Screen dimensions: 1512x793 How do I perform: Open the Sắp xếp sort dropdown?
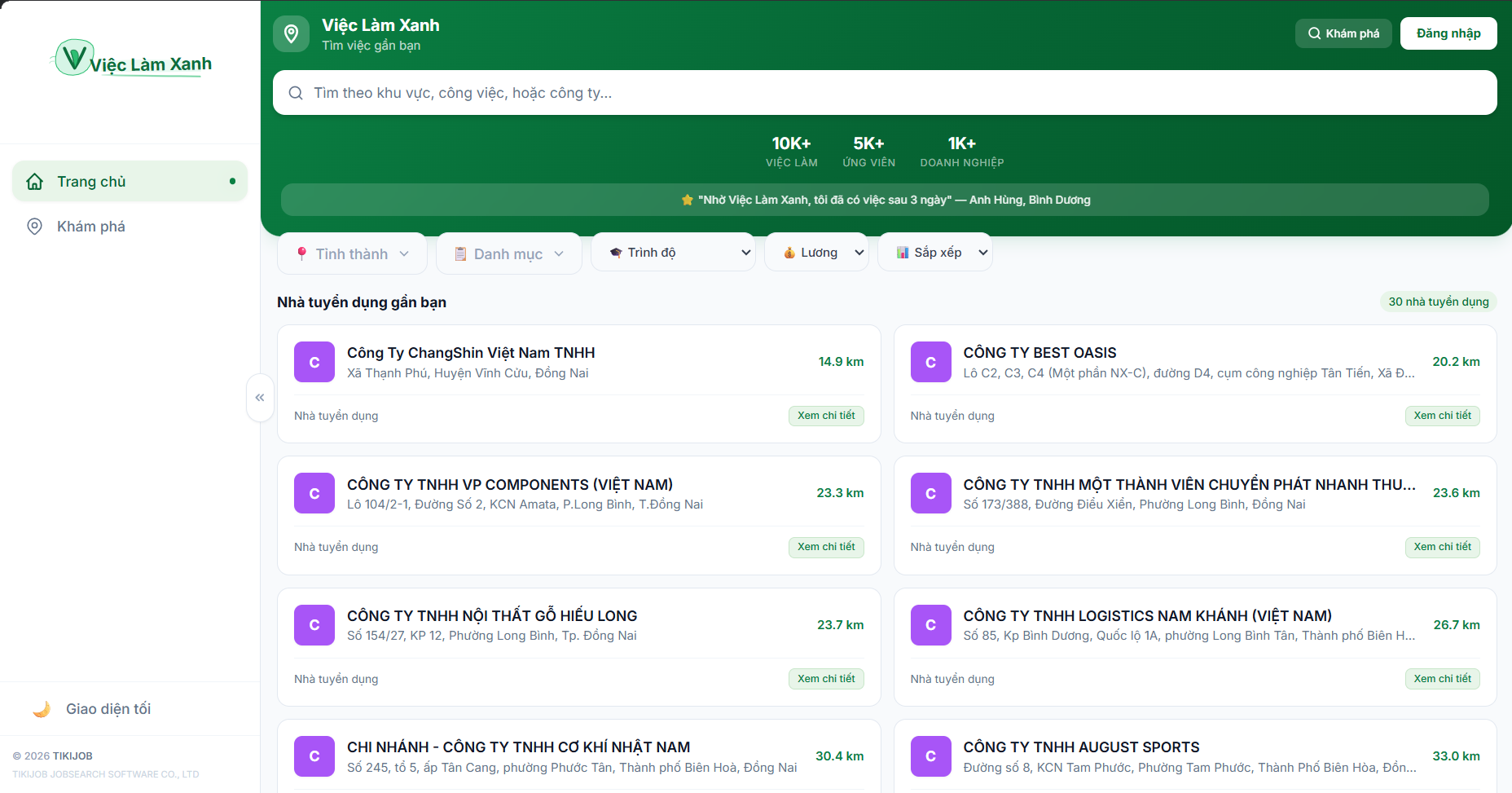[934, 253]
